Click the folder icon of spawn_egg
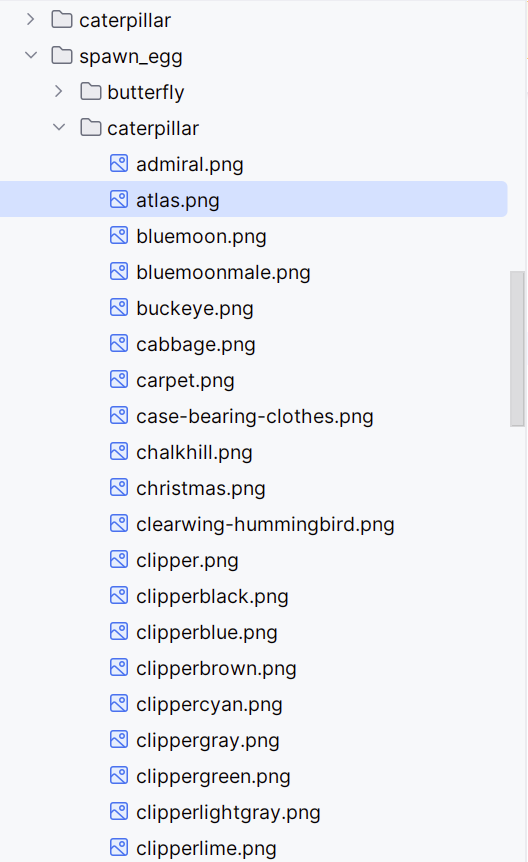 [x=62, y=56]
